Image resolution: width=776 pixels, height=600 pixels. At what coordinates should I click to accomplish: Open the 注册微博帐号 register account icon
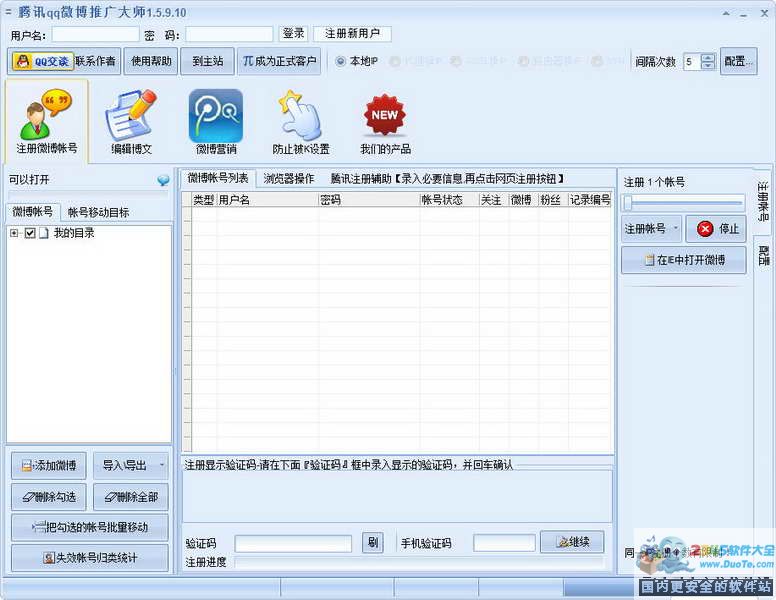[47, 121]
